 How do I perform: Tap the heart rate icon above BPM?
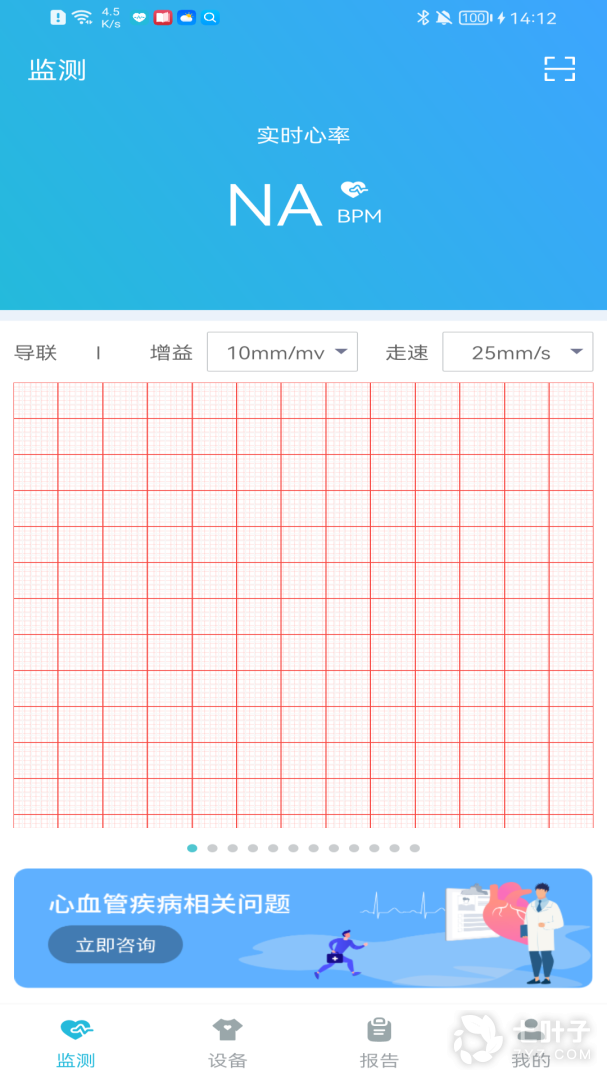point(354,189)
